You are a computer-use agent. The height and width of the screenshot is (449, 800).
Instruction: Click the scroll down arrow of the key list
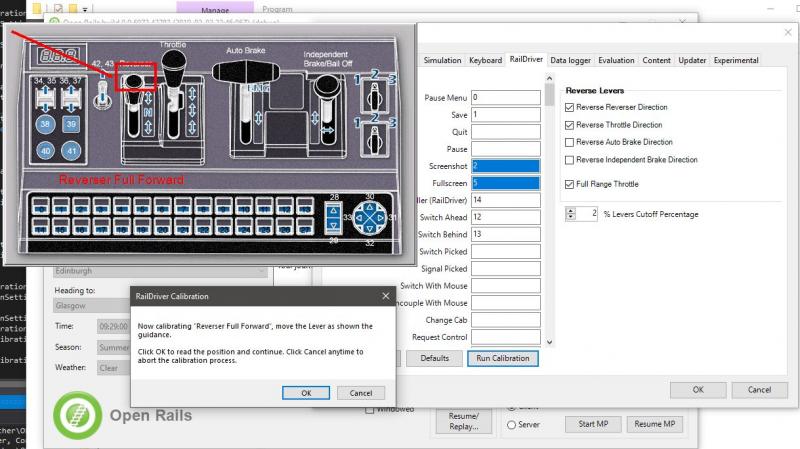(x=549, y=342)
